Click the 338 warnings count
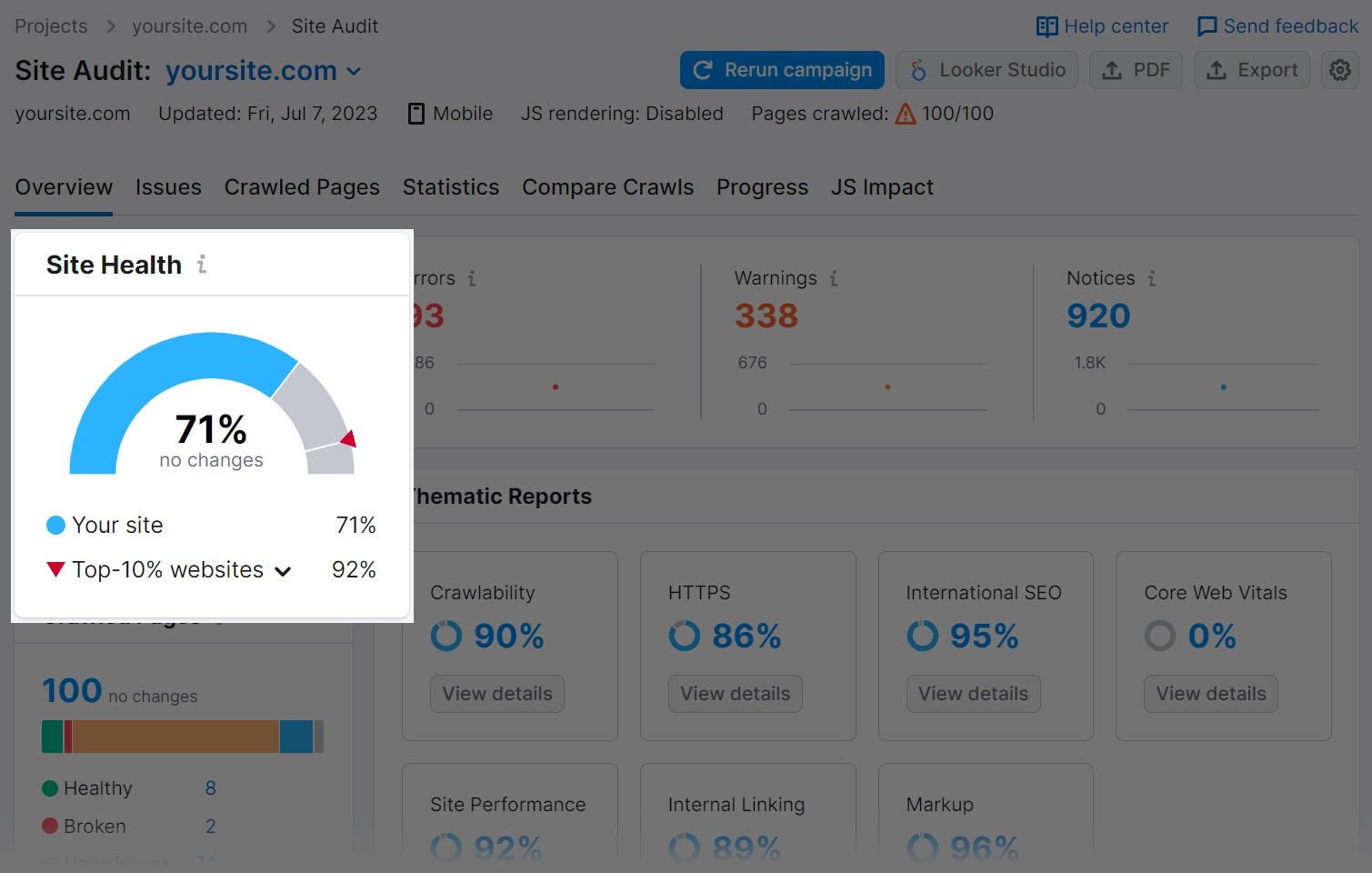The width and height of the screenshot is (1372, 873). click(766, 316)
